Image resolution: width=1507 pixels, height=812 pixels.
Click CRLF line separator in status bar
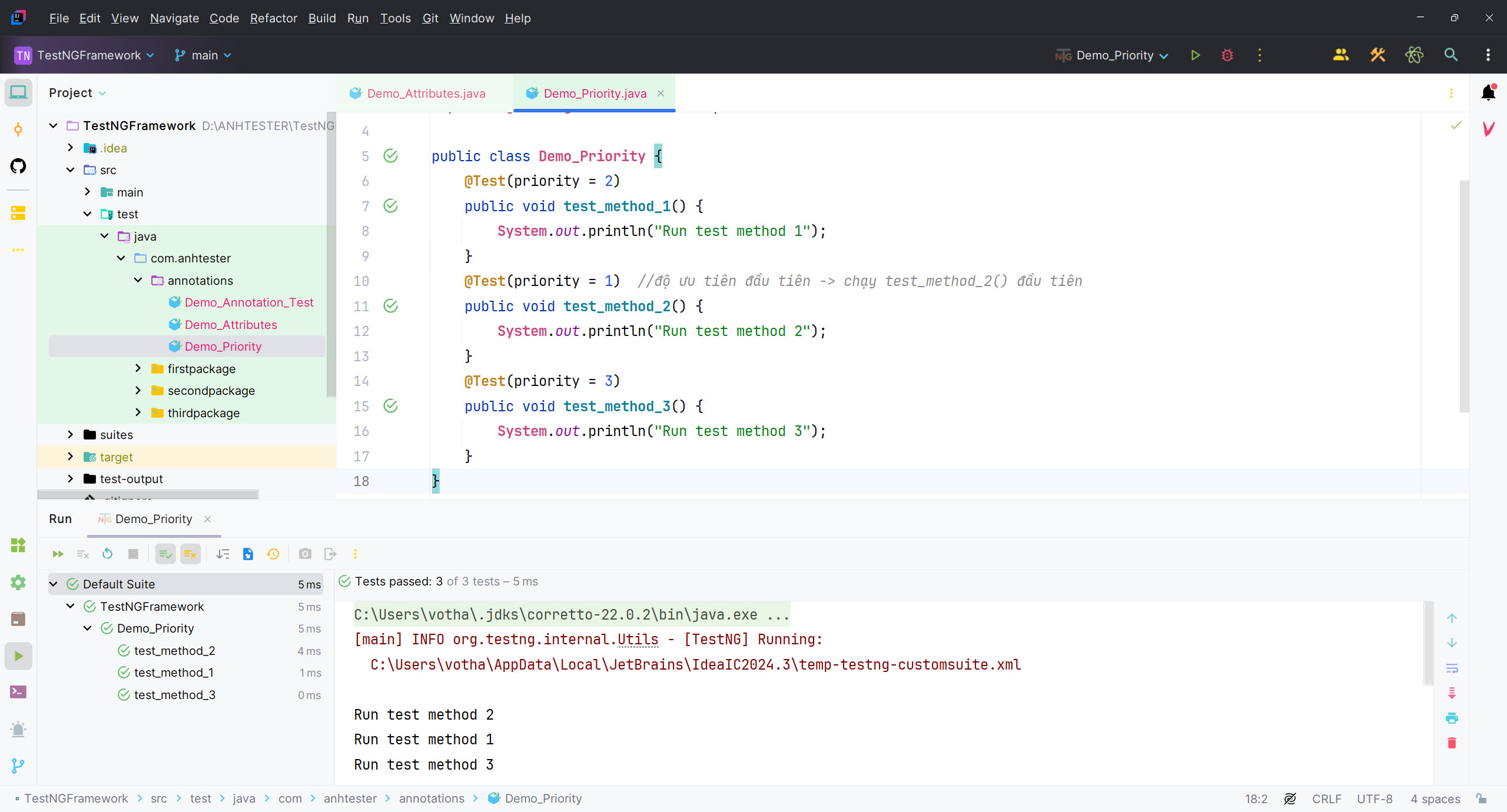1326,798
